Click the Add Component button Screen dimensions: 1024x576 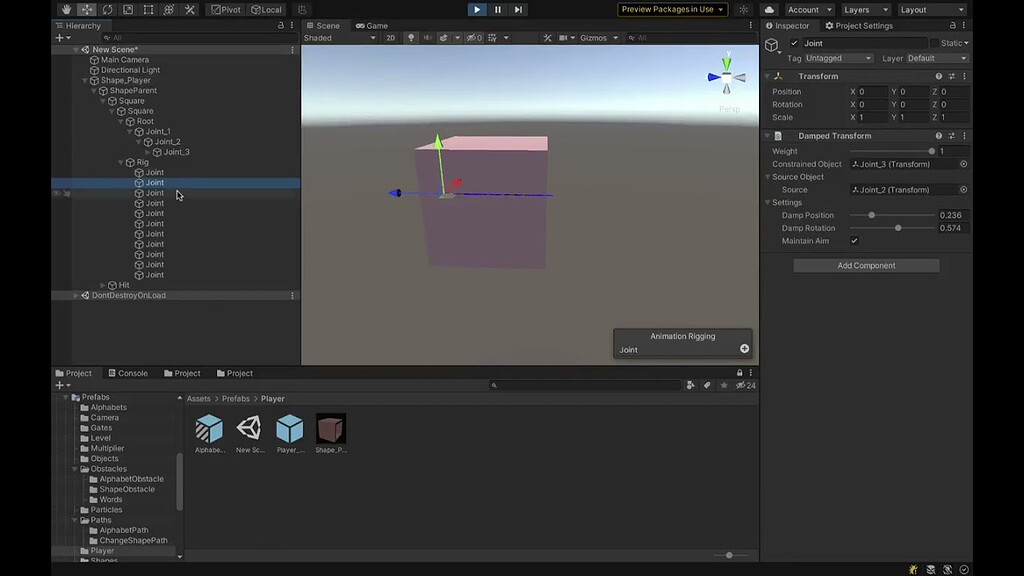[x=866, y=265]
